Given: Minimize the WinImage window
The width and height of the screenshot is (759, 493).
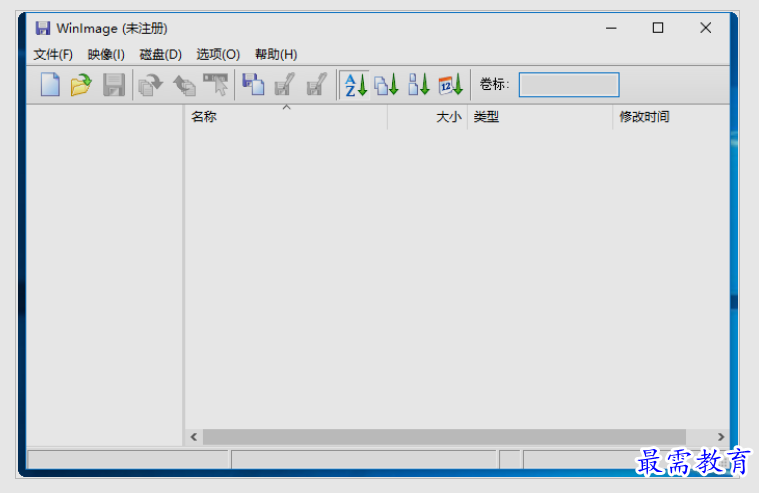Looking at the screenshot, I should (x=611, y=28).
